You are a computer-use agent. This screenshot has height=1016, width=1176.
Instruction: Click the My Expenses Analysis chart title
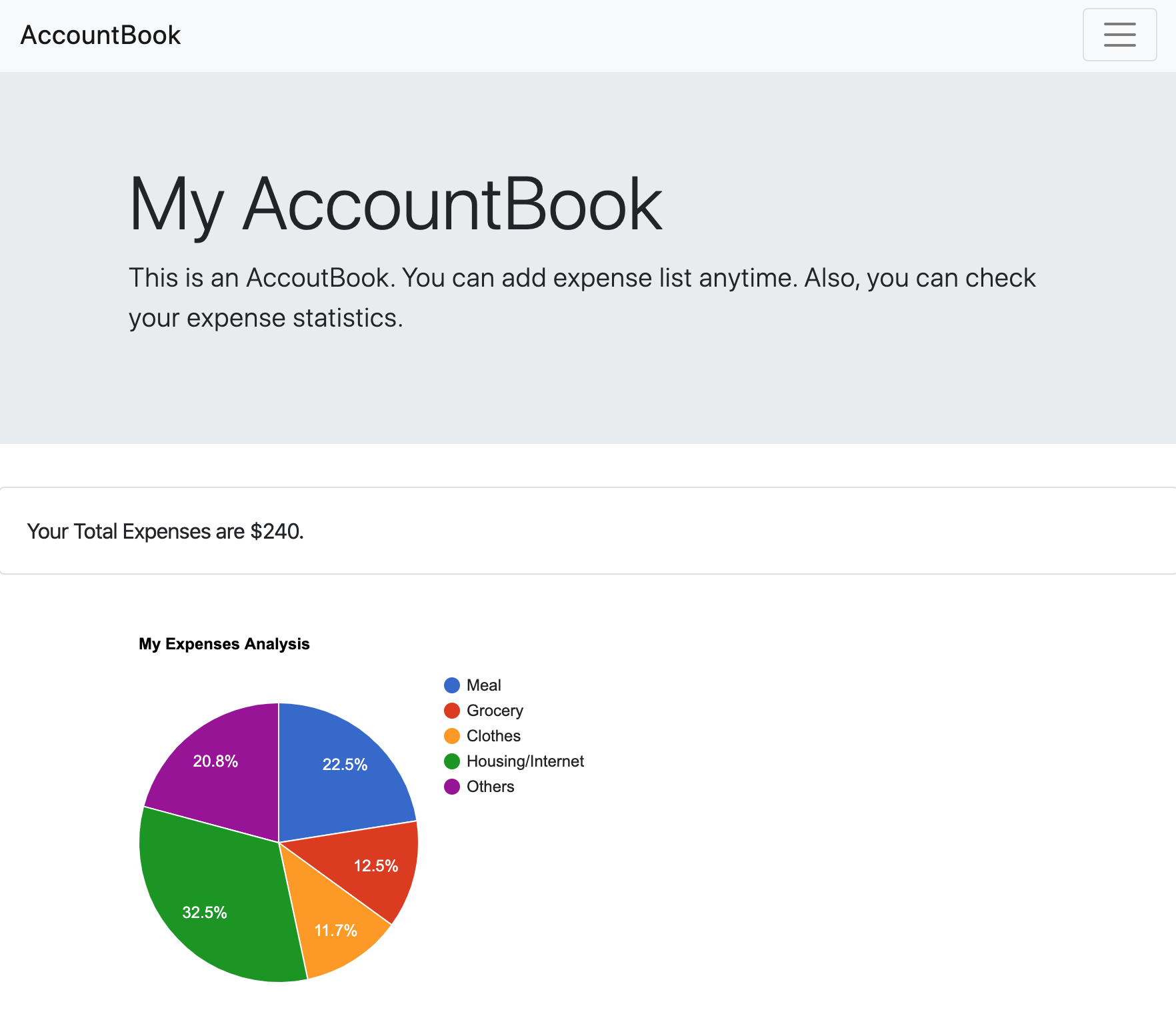tap(224, 643)
